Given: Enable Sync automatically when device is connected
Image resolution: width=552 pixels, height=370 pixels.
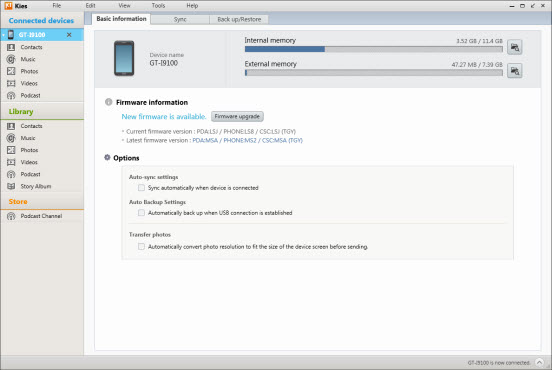Looking at the screenshot, I should 142,188.
